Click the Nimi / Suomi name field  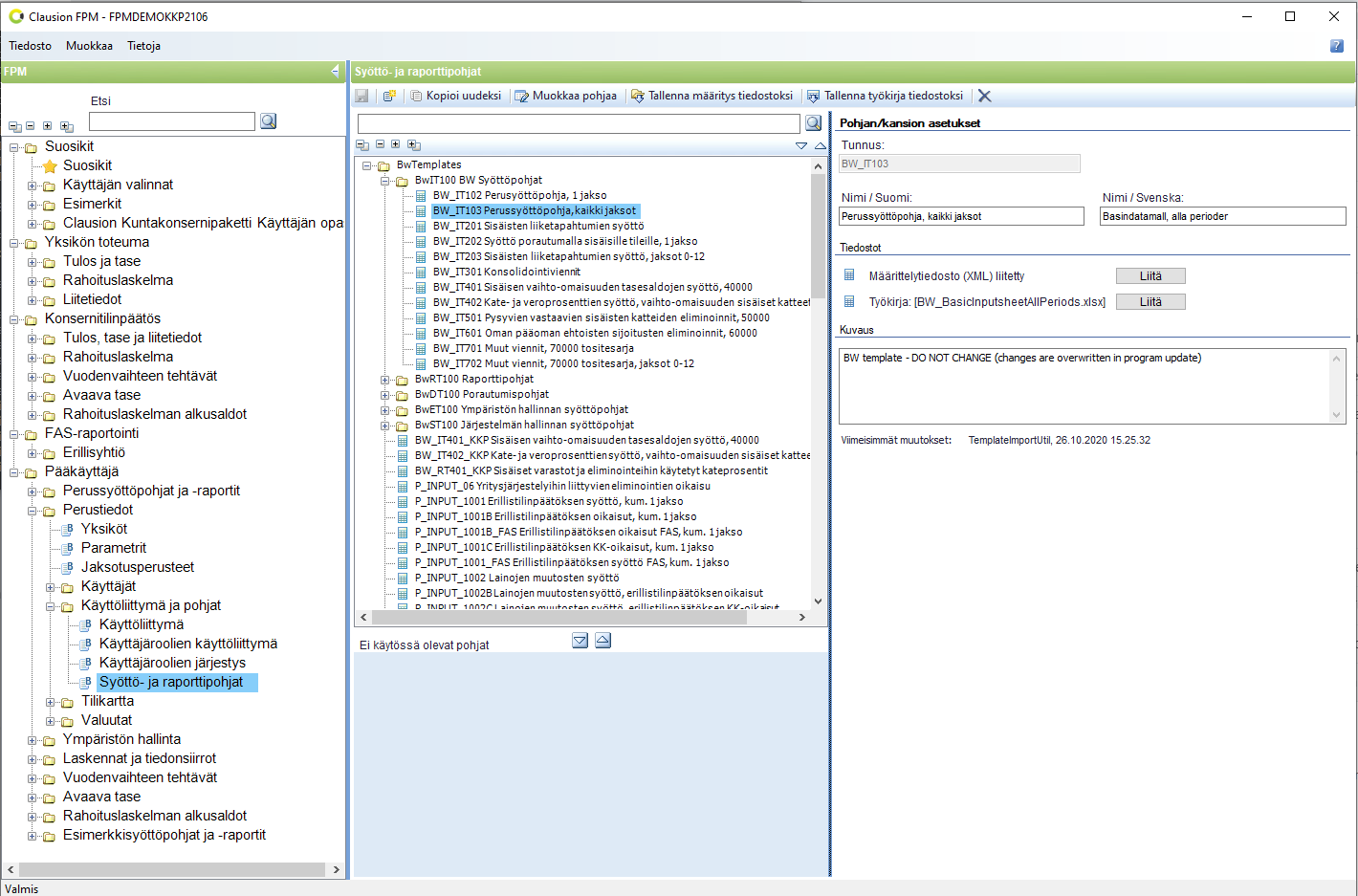pyautogui.click(x=961, y=216)
